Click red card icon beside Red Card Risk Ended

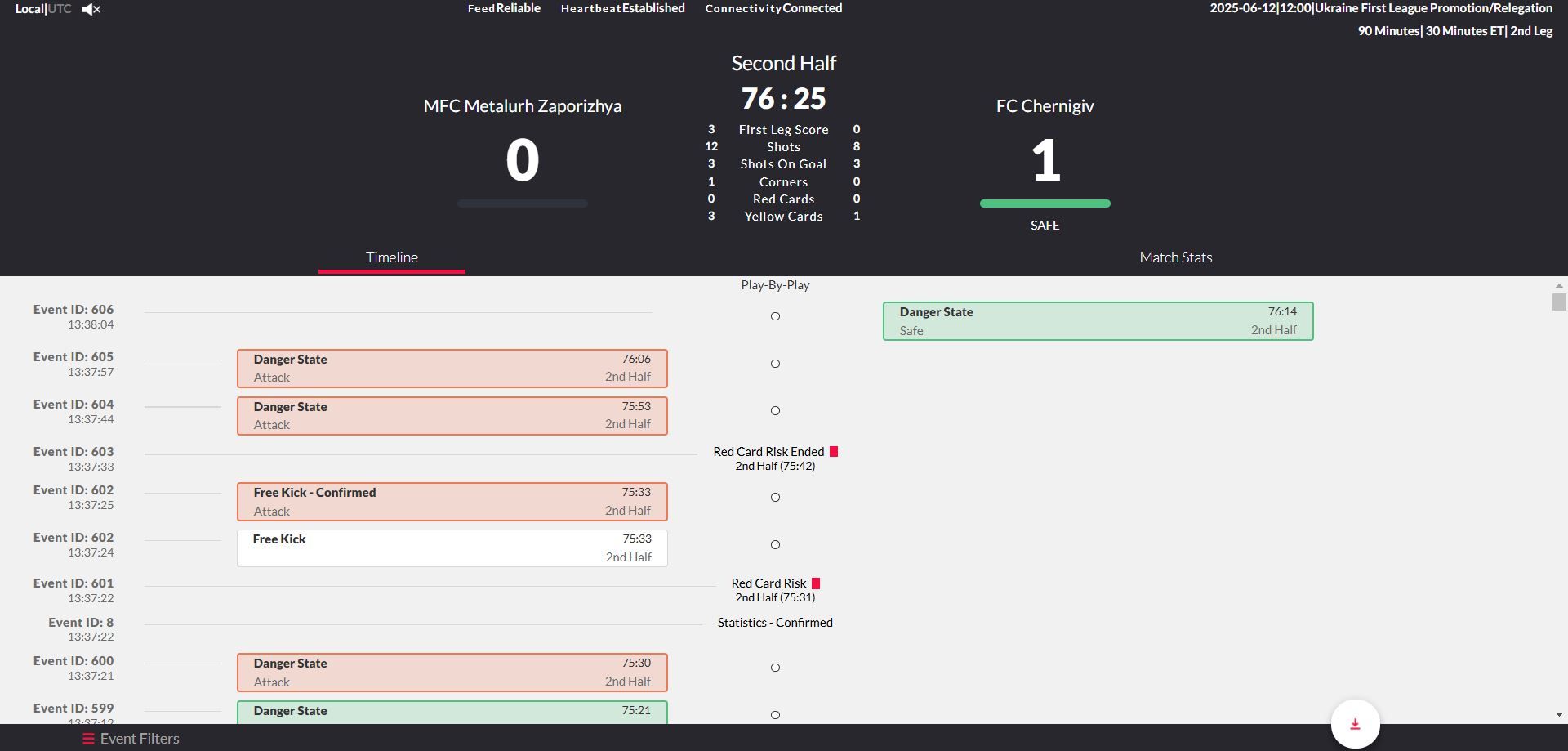point(834,452)
